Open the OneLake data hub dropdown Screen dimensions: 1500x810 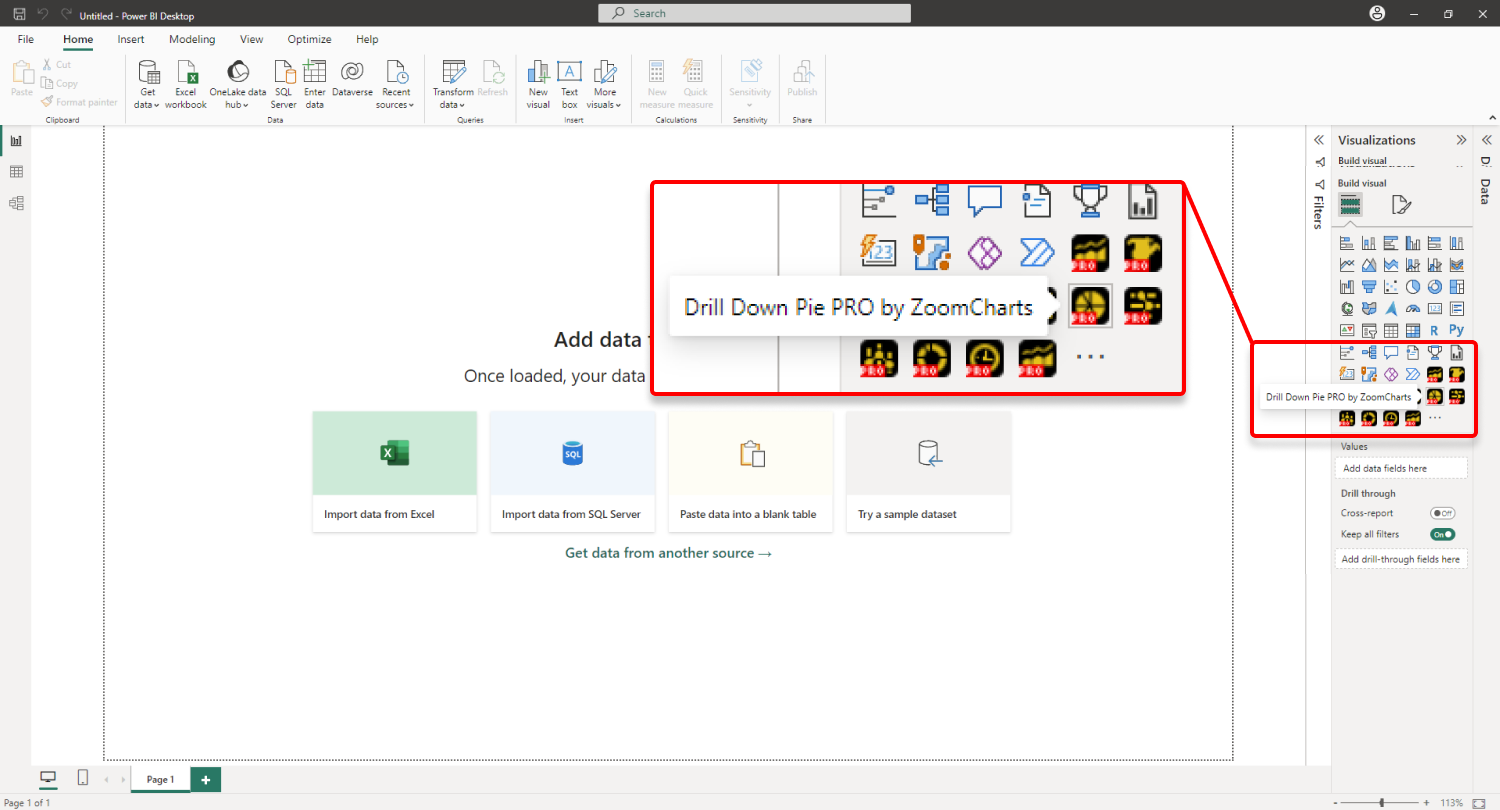click(x=238, y=84)
